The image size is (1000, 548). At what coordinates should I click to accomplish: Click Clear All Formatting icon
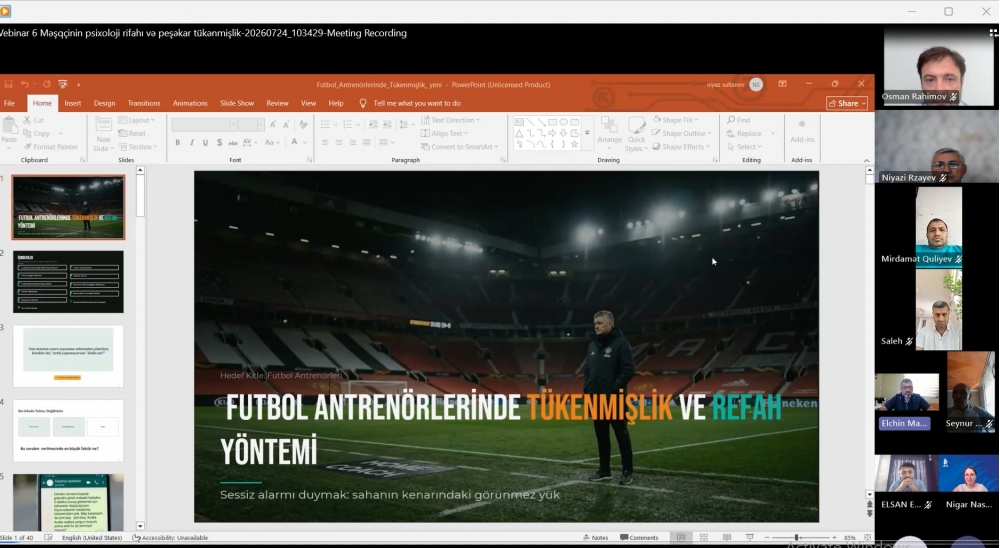click(x=304, y=124)
